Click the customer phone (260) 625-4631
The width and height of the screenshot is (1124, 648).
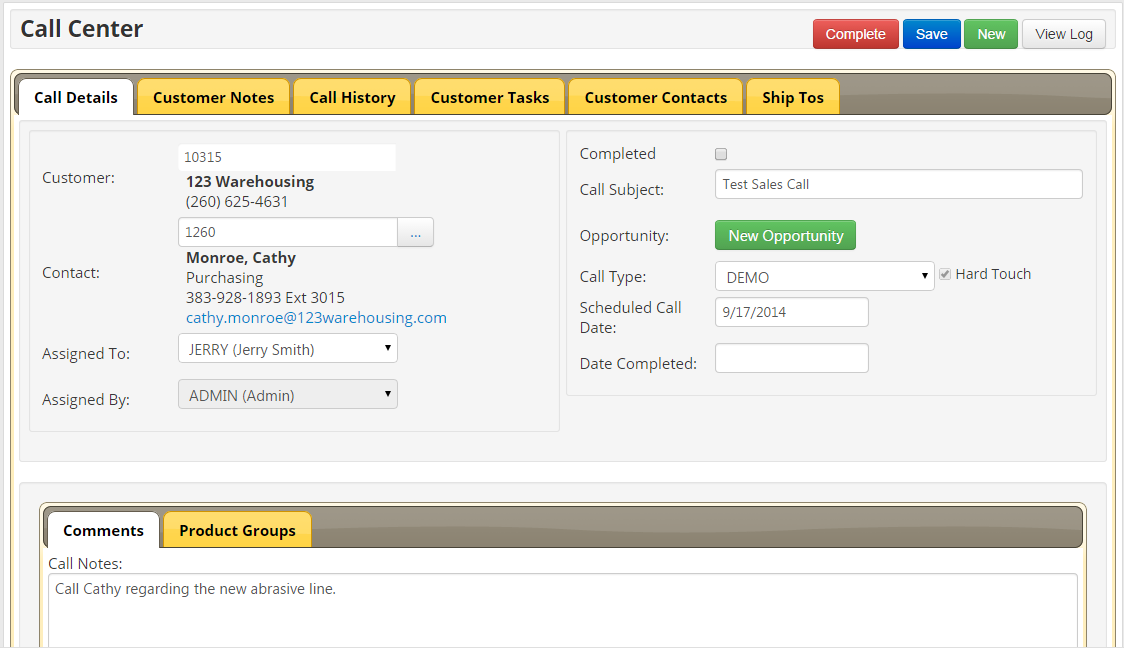(237, 202)
